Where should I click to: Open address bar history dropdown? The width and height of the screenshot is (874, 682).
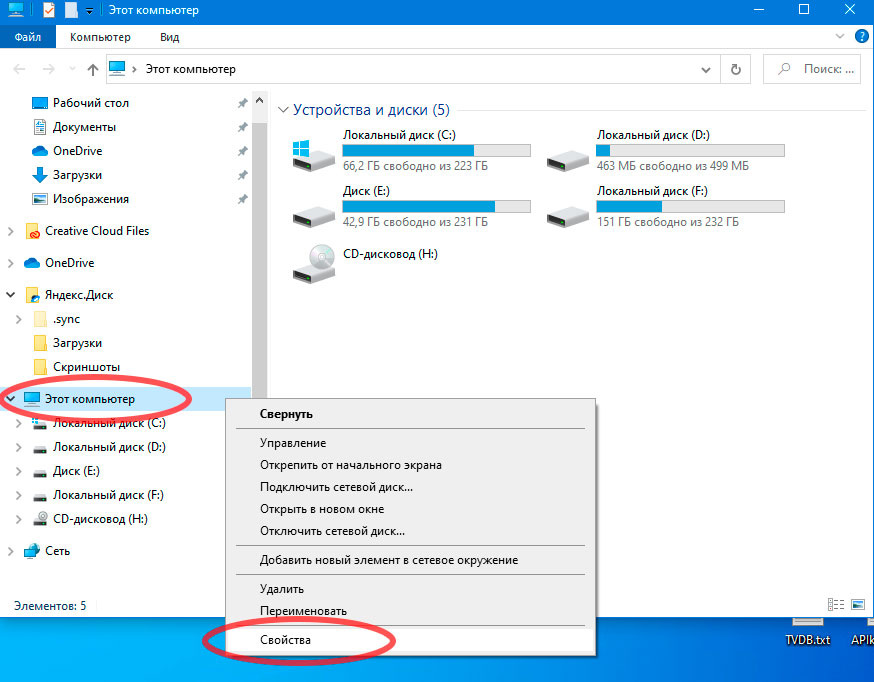point(706,70)
